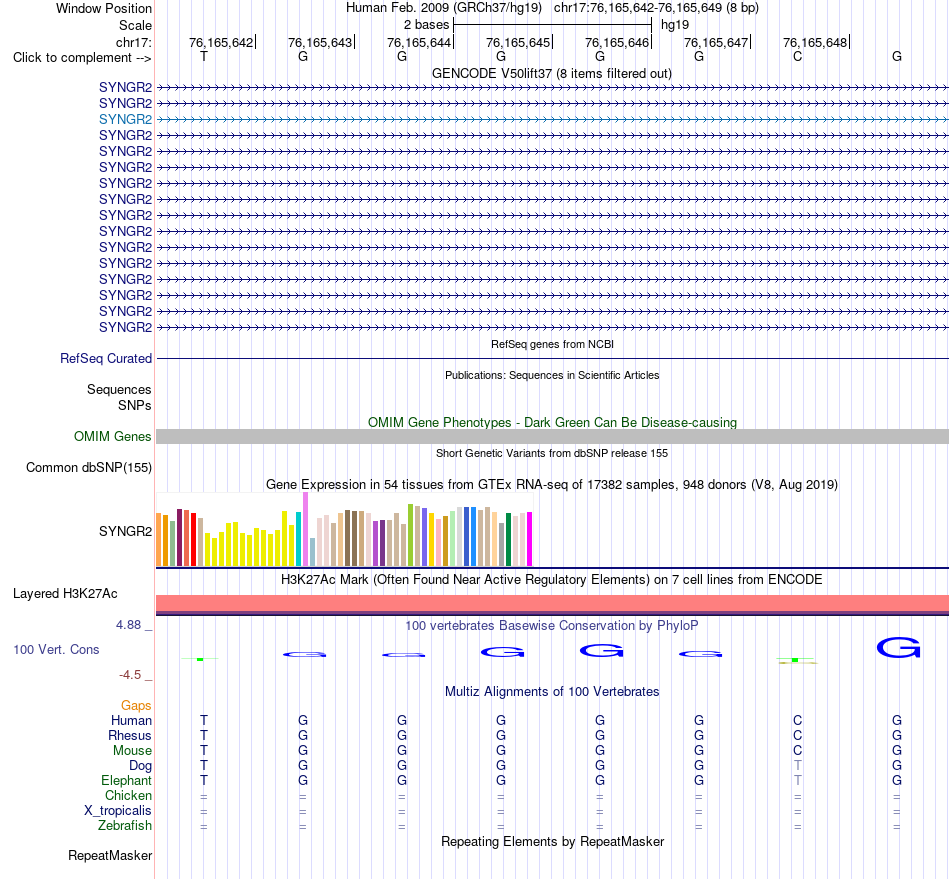
Task: Select the Dog alignment row label
Action: coord(140,766)
